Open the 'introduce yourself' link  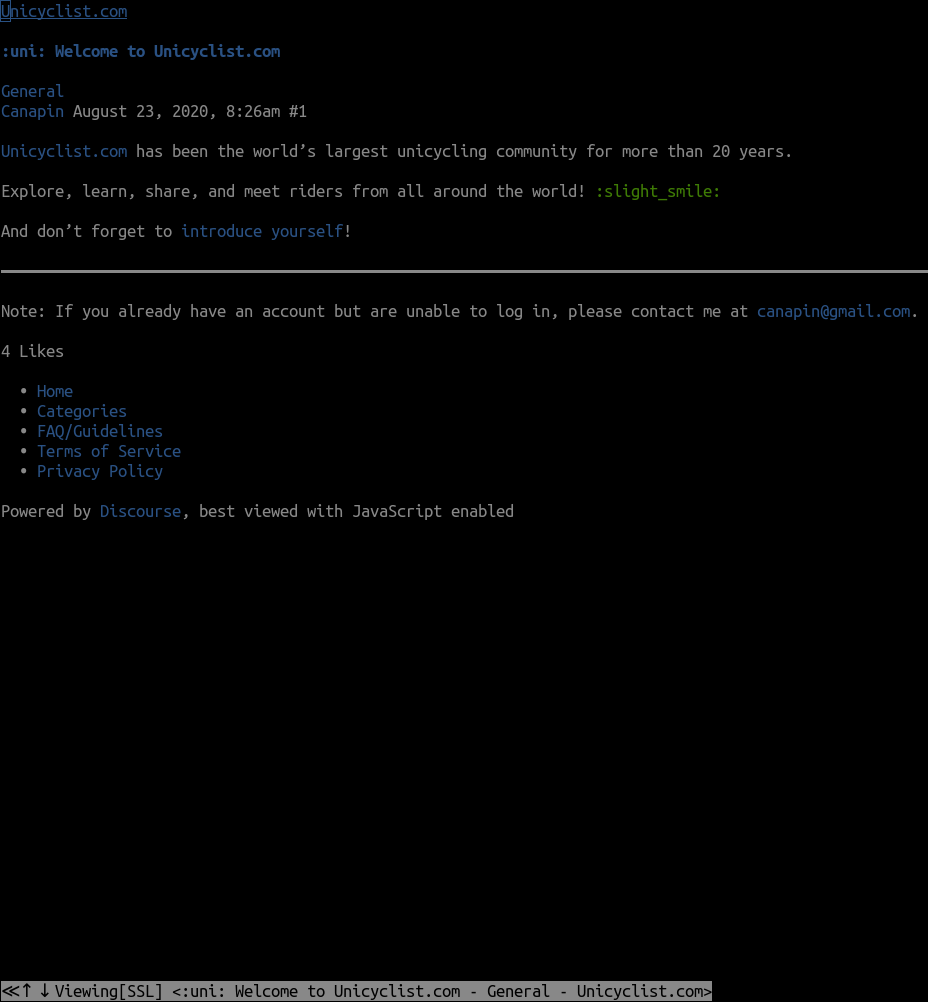point(261,231)
